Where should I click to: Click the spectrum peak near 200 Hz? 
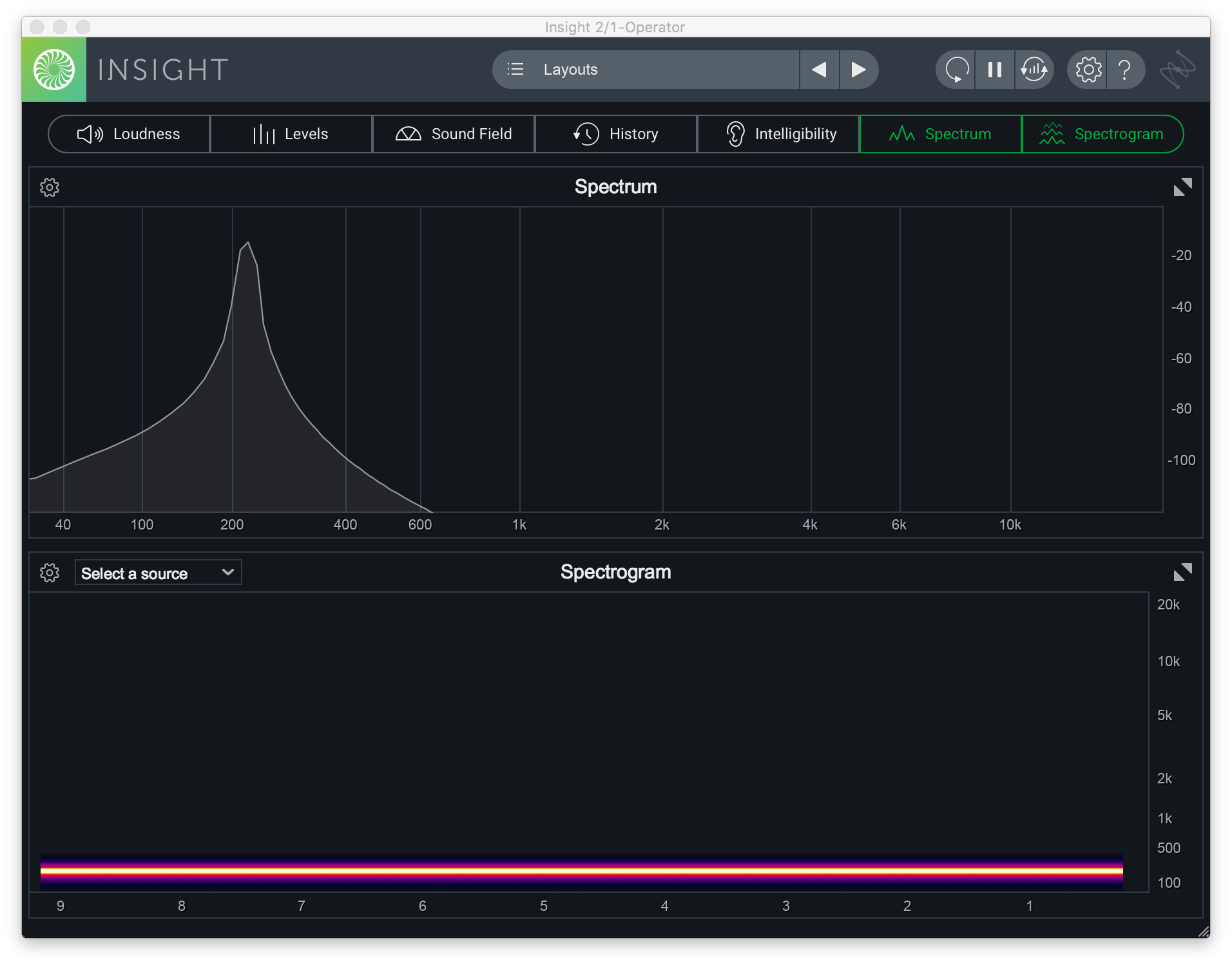pos(247,243)
